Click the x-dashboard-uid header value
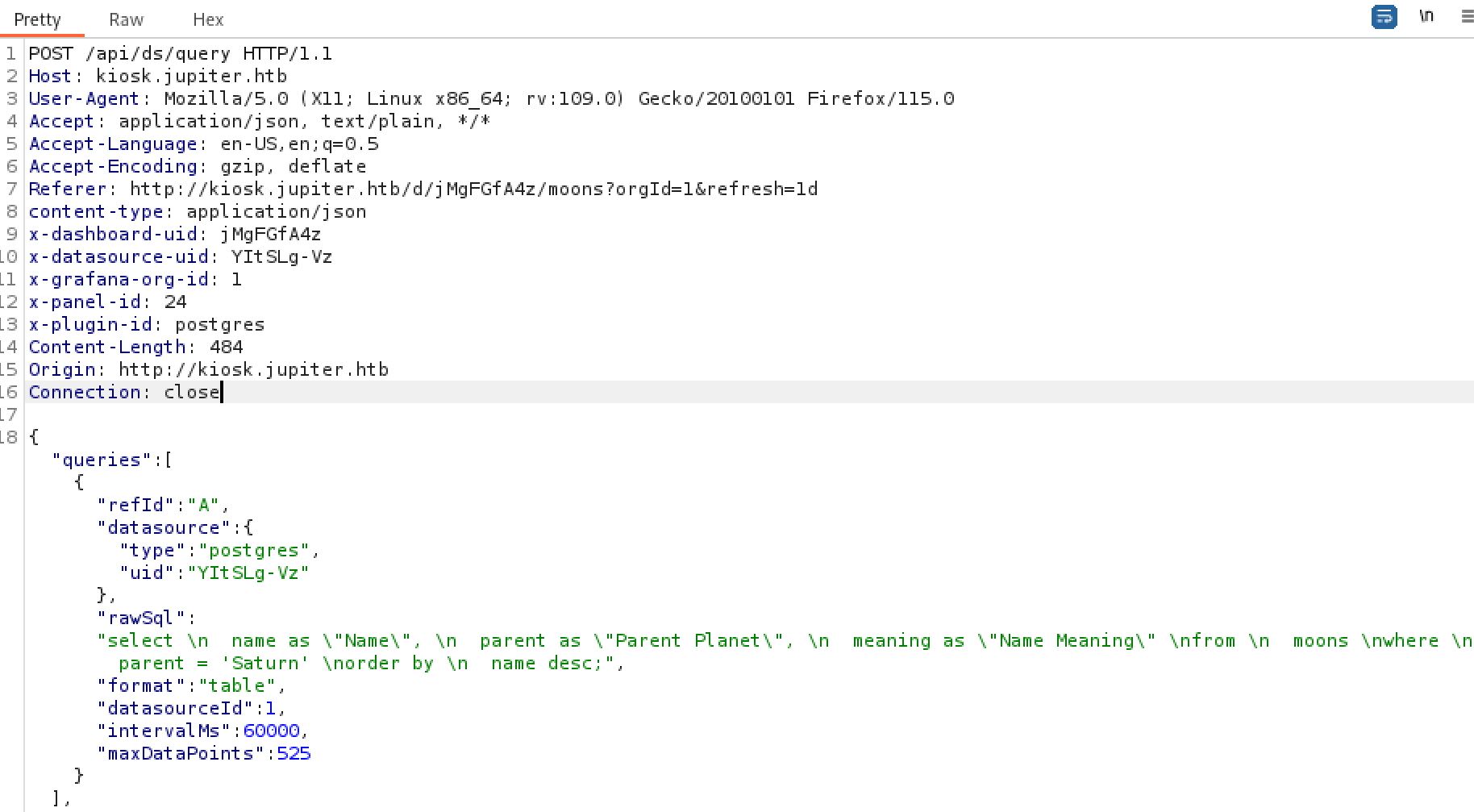Screen dimensions: 1474x812 (270, 235)
